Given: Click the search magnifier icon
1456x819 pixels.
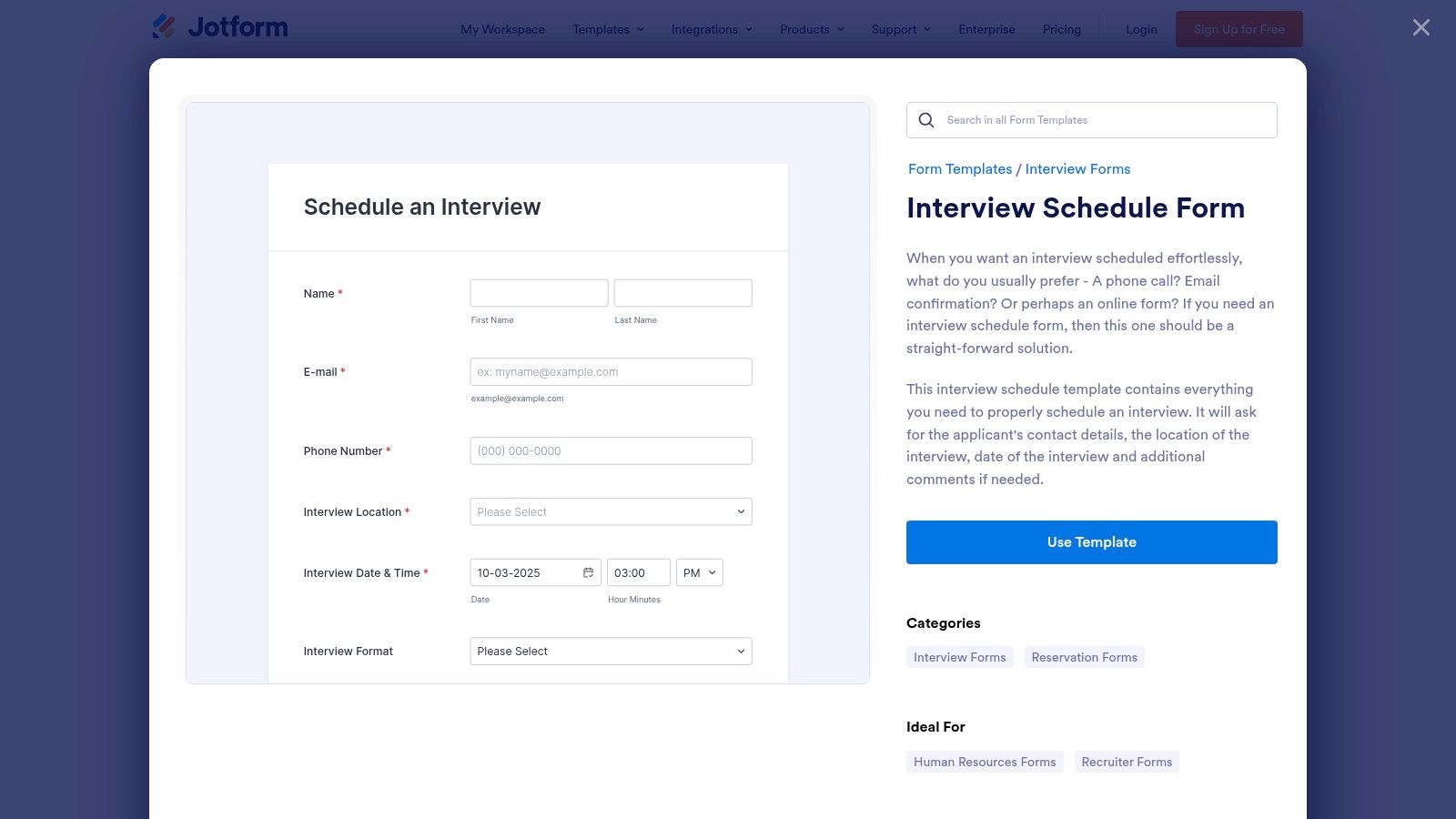Looking at the screenshot, I should coord(926,120).
